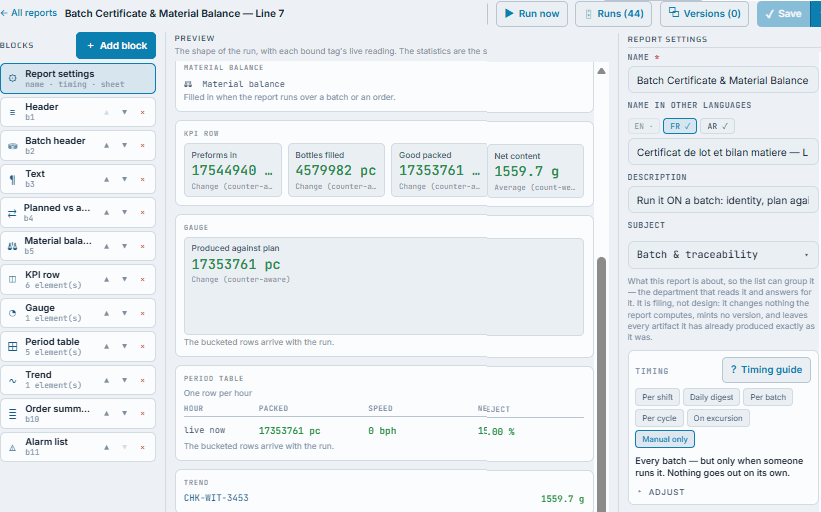Screen dimensions: 821x512
Task: Move the Text block down
Action: tap(125, 179)
